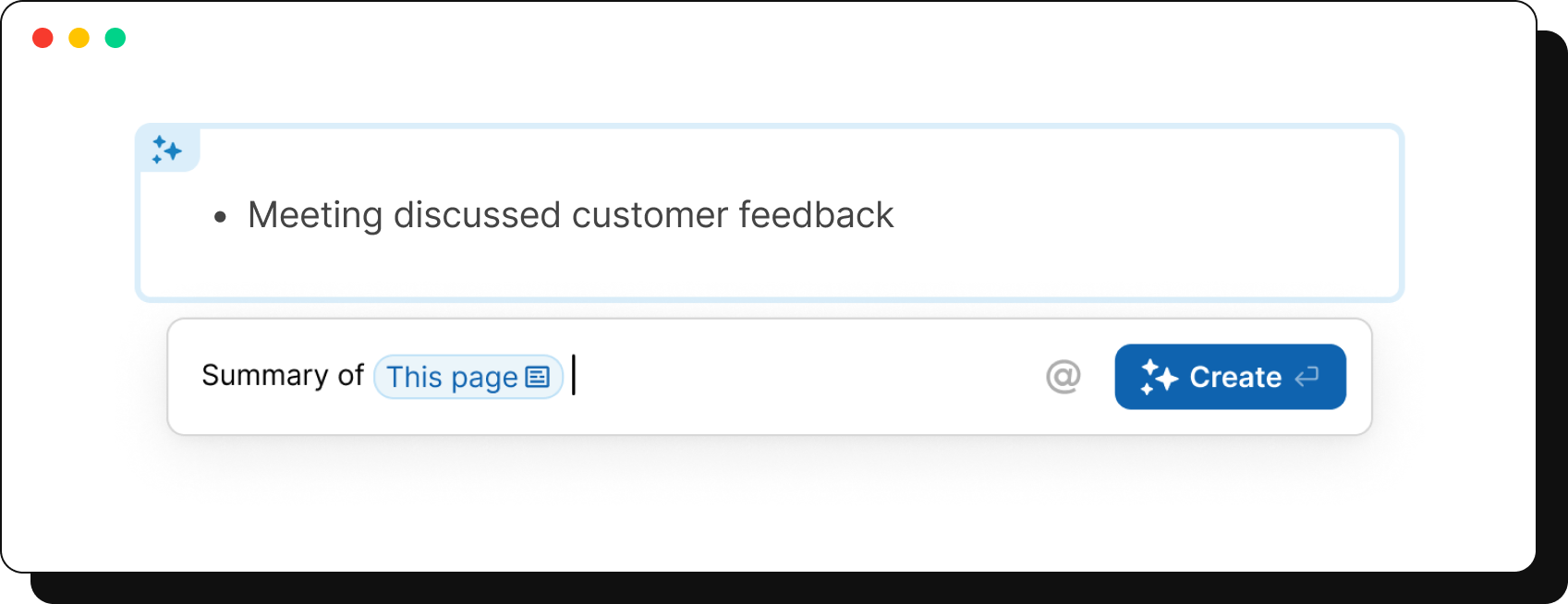Click the sparkle icon inside Create button
Image resolution: width=1568 pixels, height=604 pixels.
(1159, 377)
